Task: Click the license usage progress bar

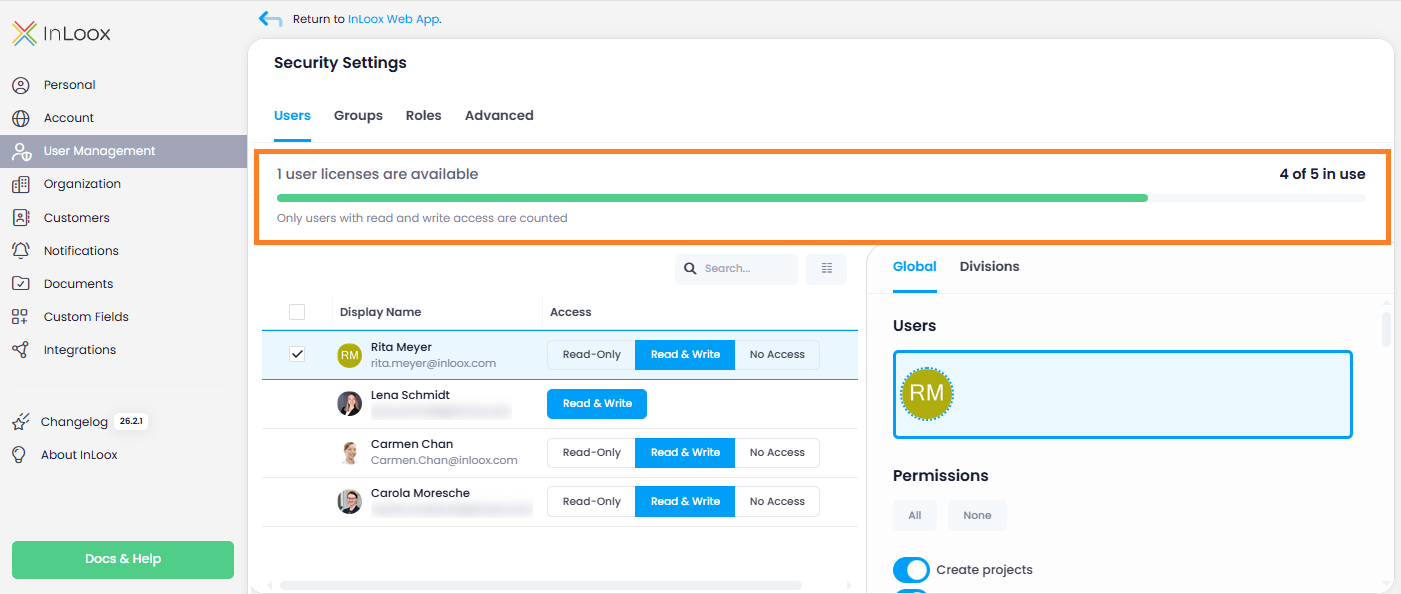Action: coord(821,198)
